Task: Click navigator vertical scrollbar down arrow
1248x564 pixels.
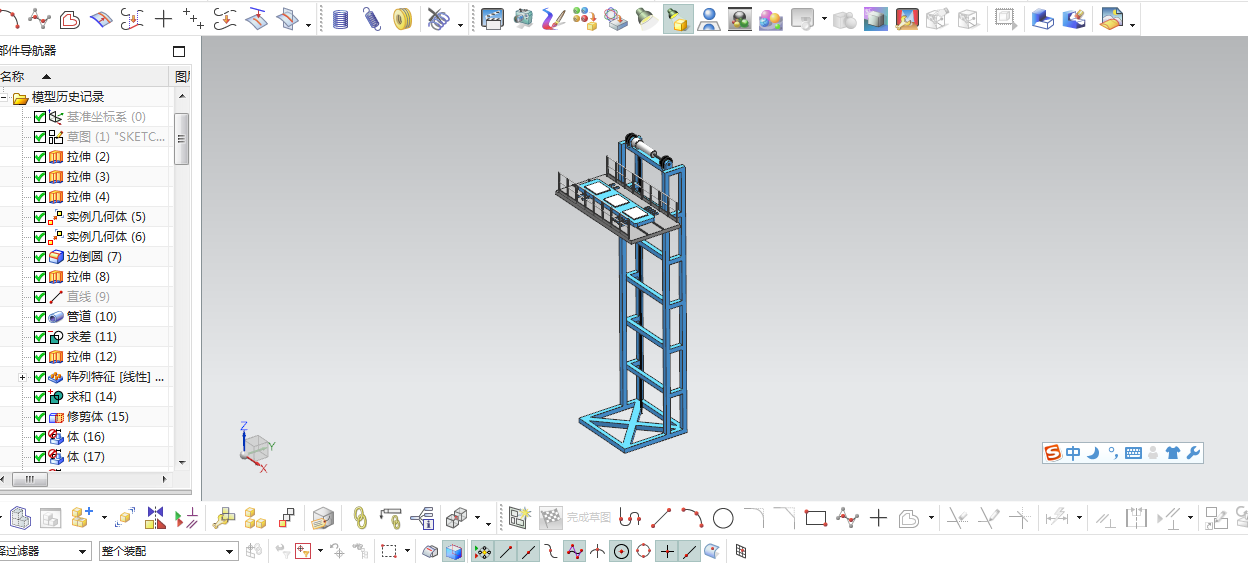Action: (182, 462)
